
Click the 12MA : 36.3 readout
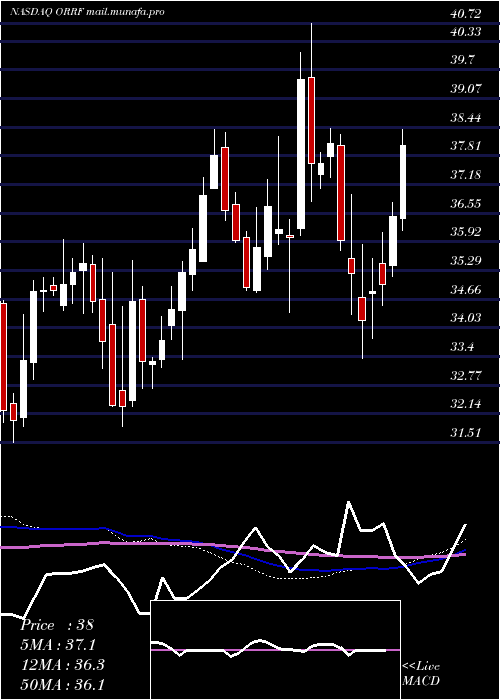tap(62, 665)
